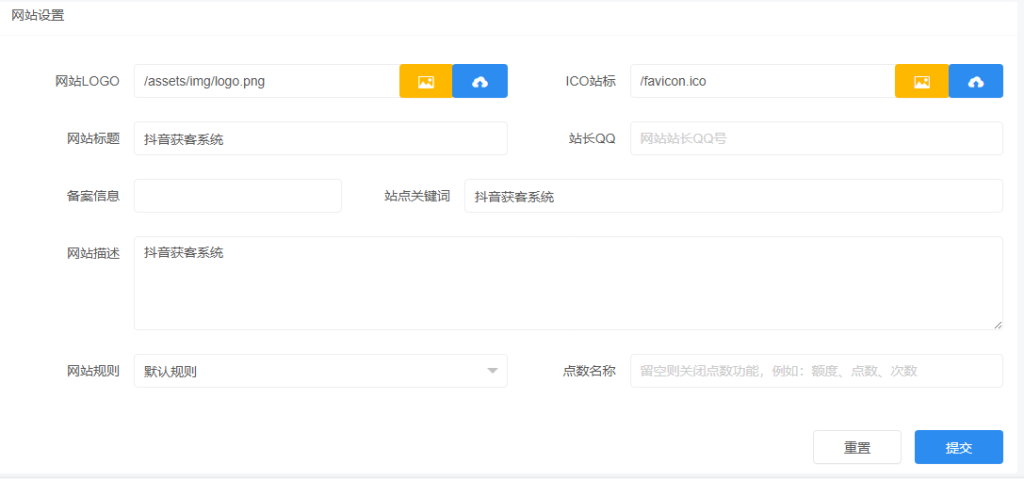Expand the 网站规则 dropdown arrow

[492, 371]
